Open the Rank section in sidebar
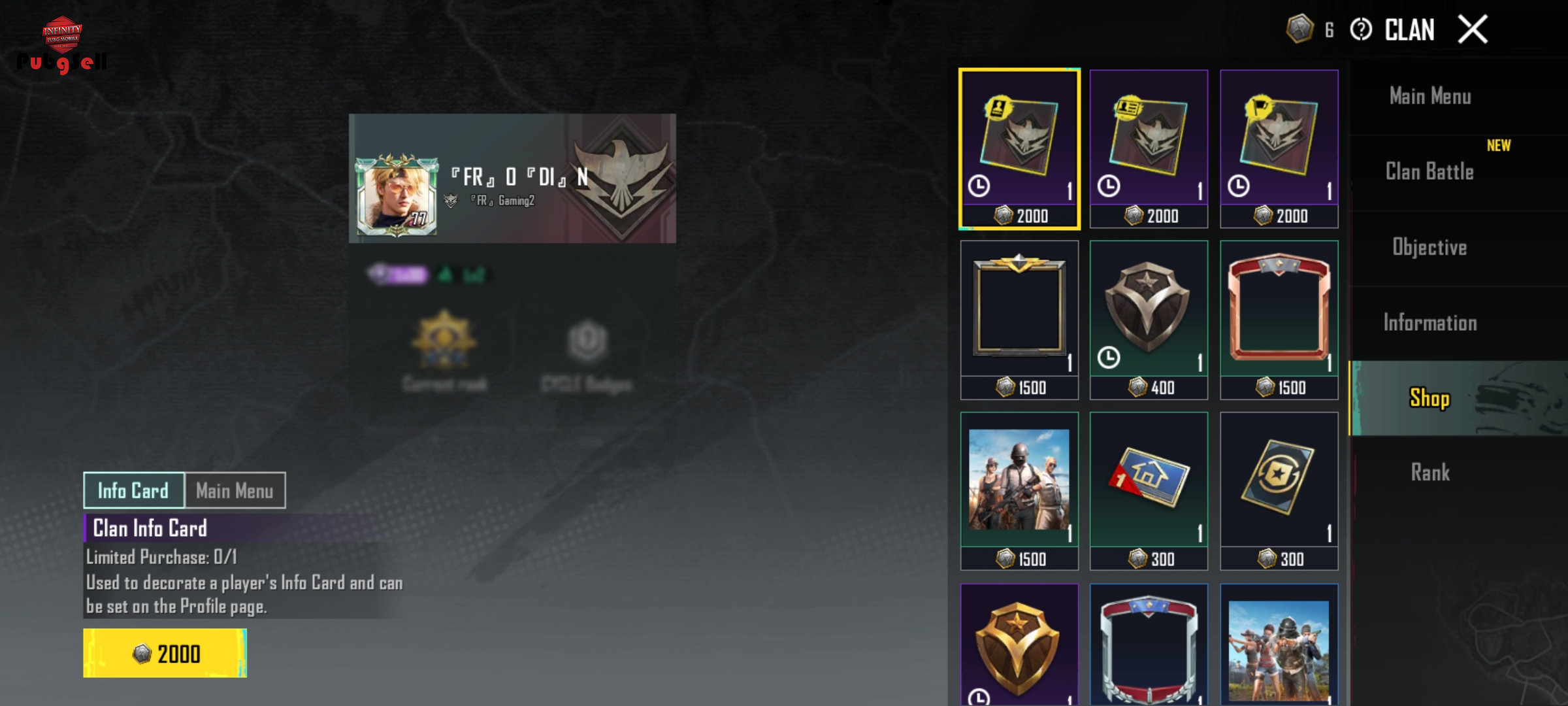 1430,473
